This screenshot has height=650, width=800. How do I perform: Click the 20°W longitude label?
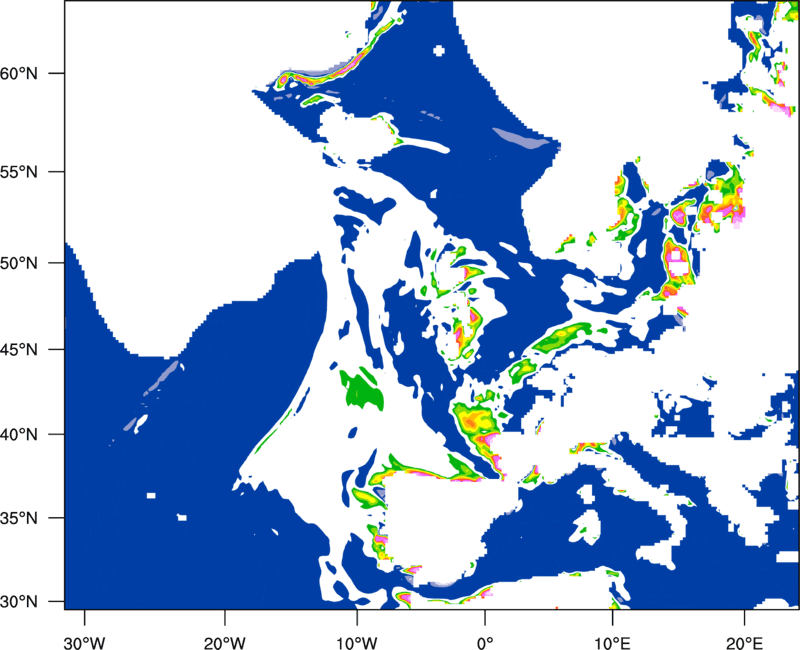(225, 643)
